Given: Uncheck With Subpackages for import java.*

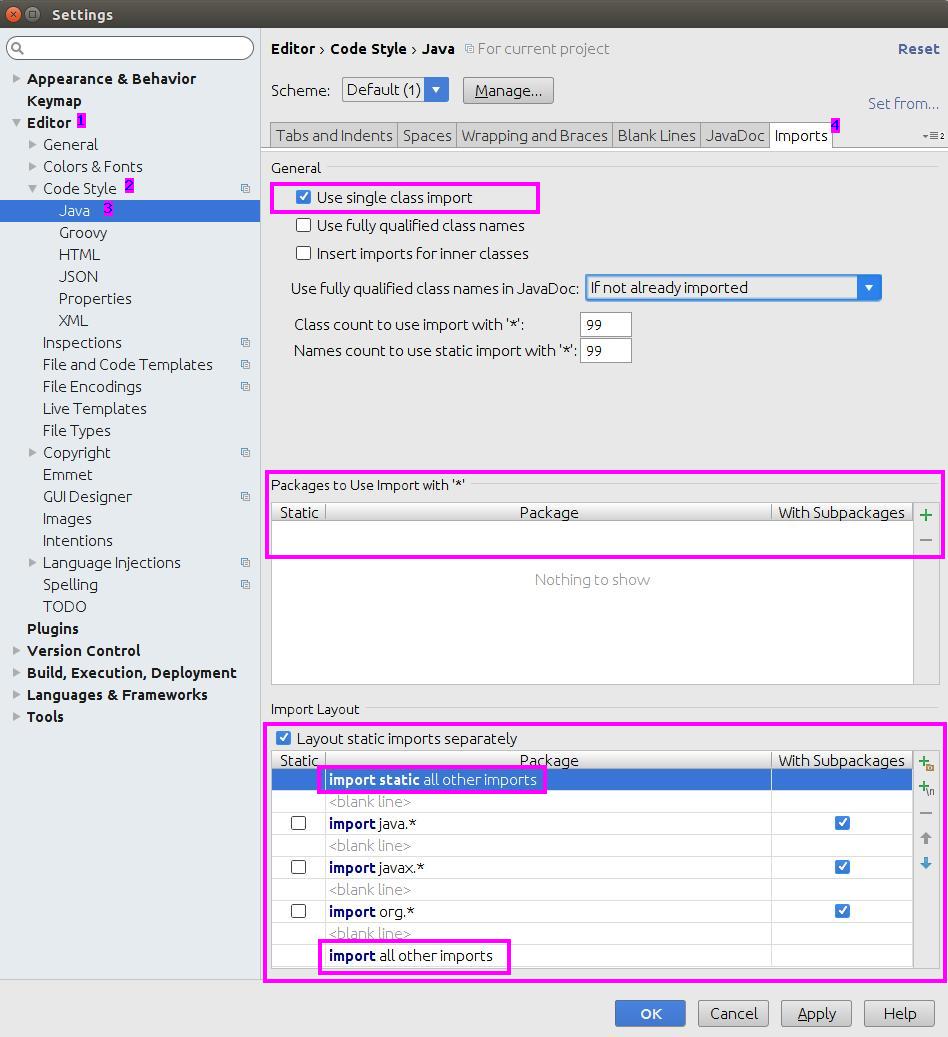Looking at the screenshot, I should (842, 823).
